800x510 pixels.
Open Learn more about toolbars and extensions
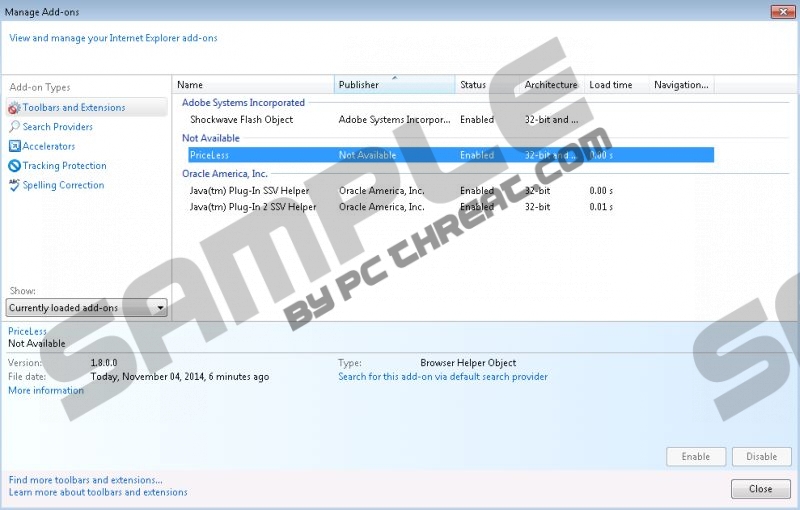point(98,492)
